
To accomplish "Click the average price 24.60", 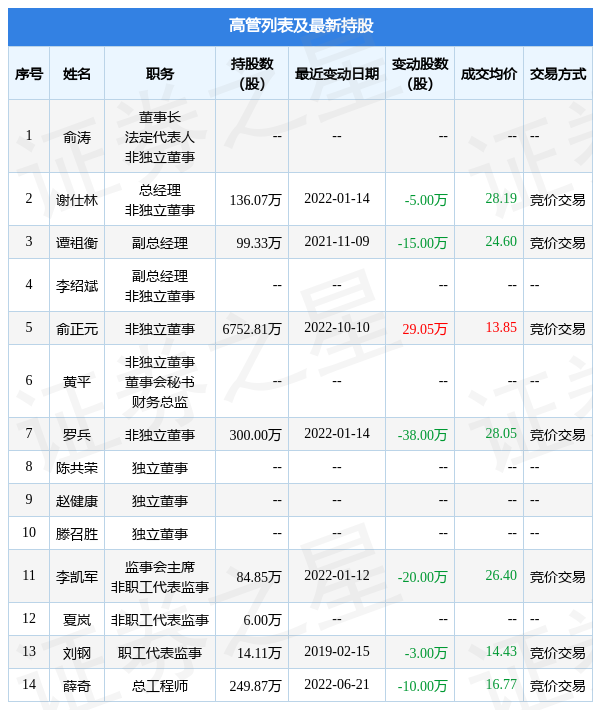I will (501, 241).
